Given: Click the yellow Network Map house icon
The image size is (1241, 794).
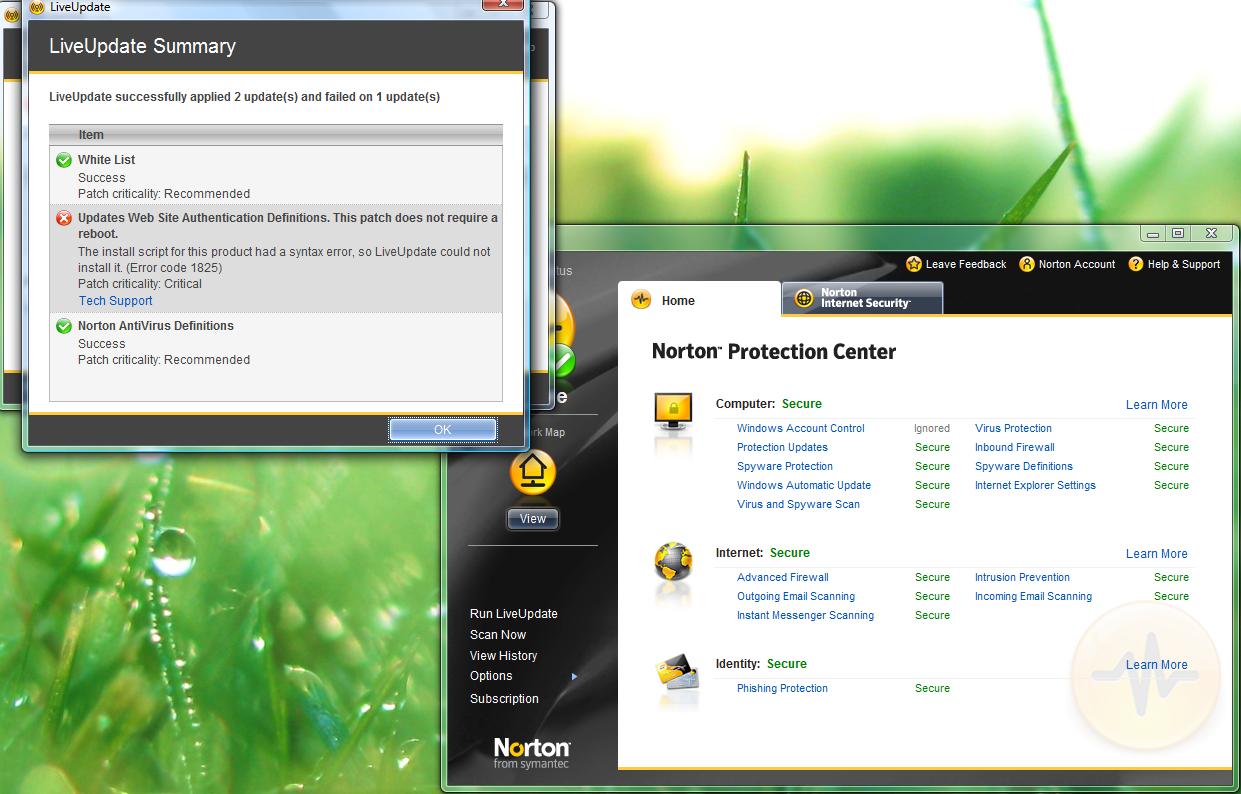Looking at the screenshot, I should [532, 473].
